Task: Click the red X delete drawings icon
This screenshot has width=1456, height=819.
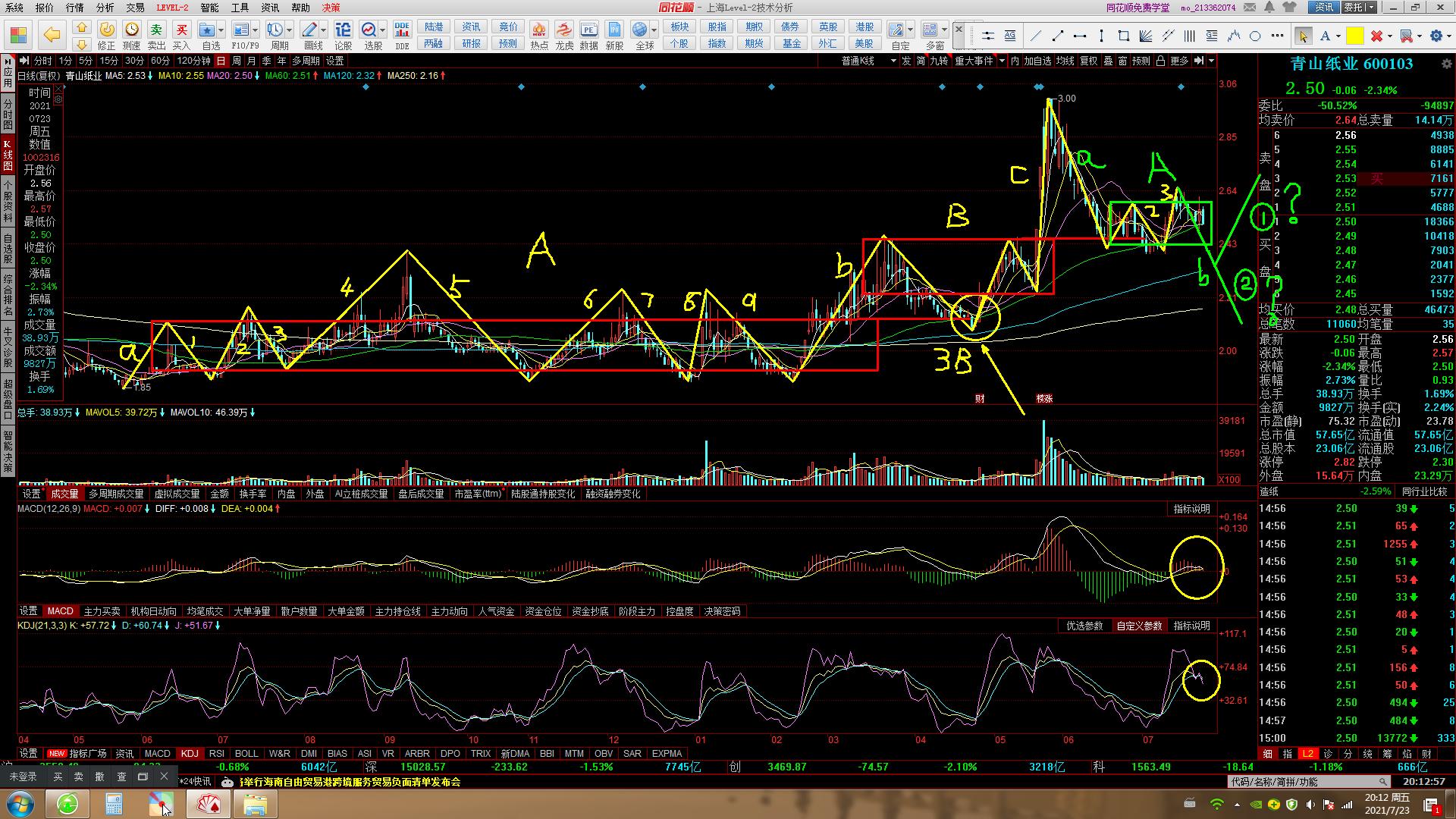Action: coord(1377,36)
